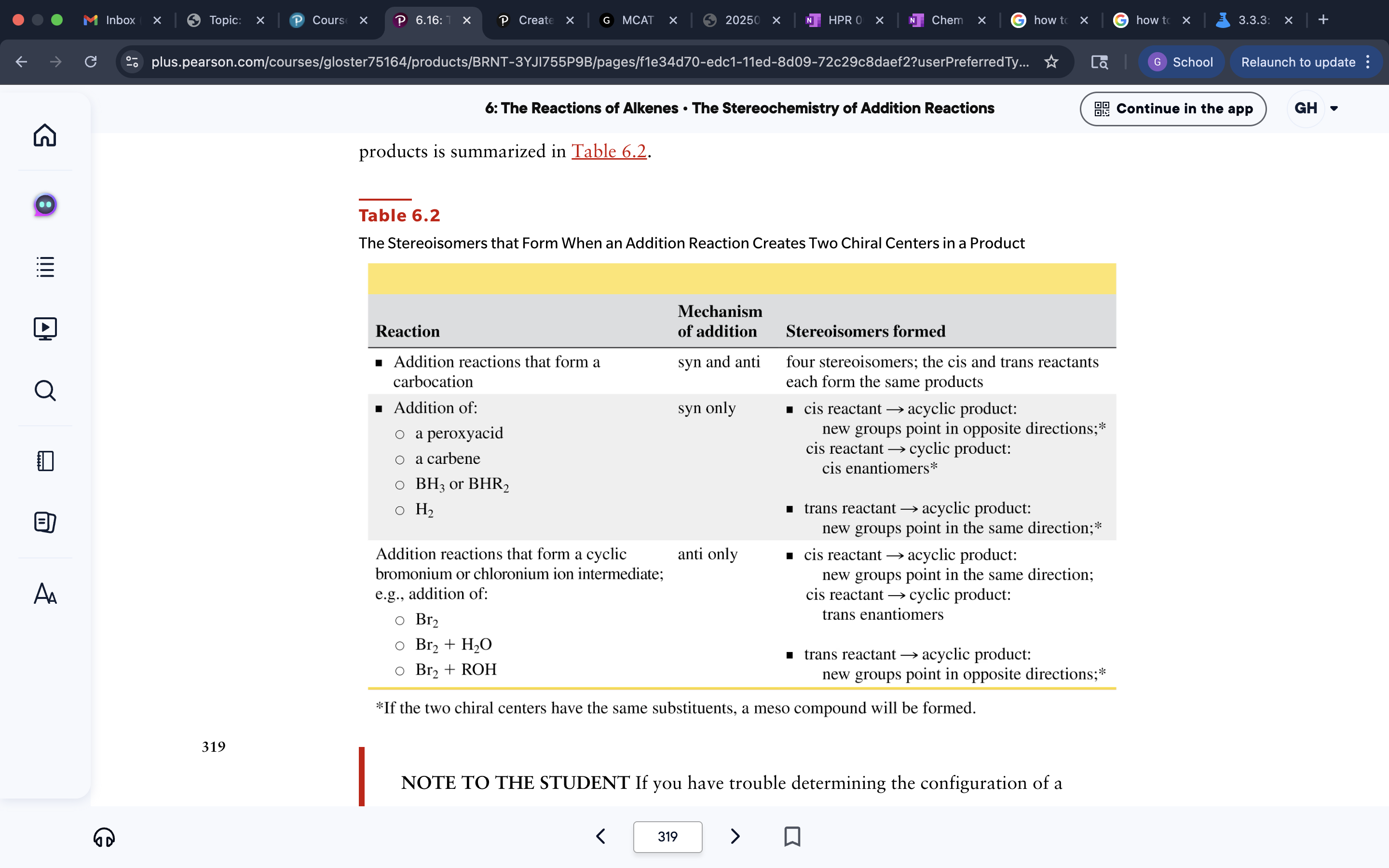The width and height of the screenshot is (1389, 868).
Task: Open the Notebook panel icon
Action: pos(45,461)
